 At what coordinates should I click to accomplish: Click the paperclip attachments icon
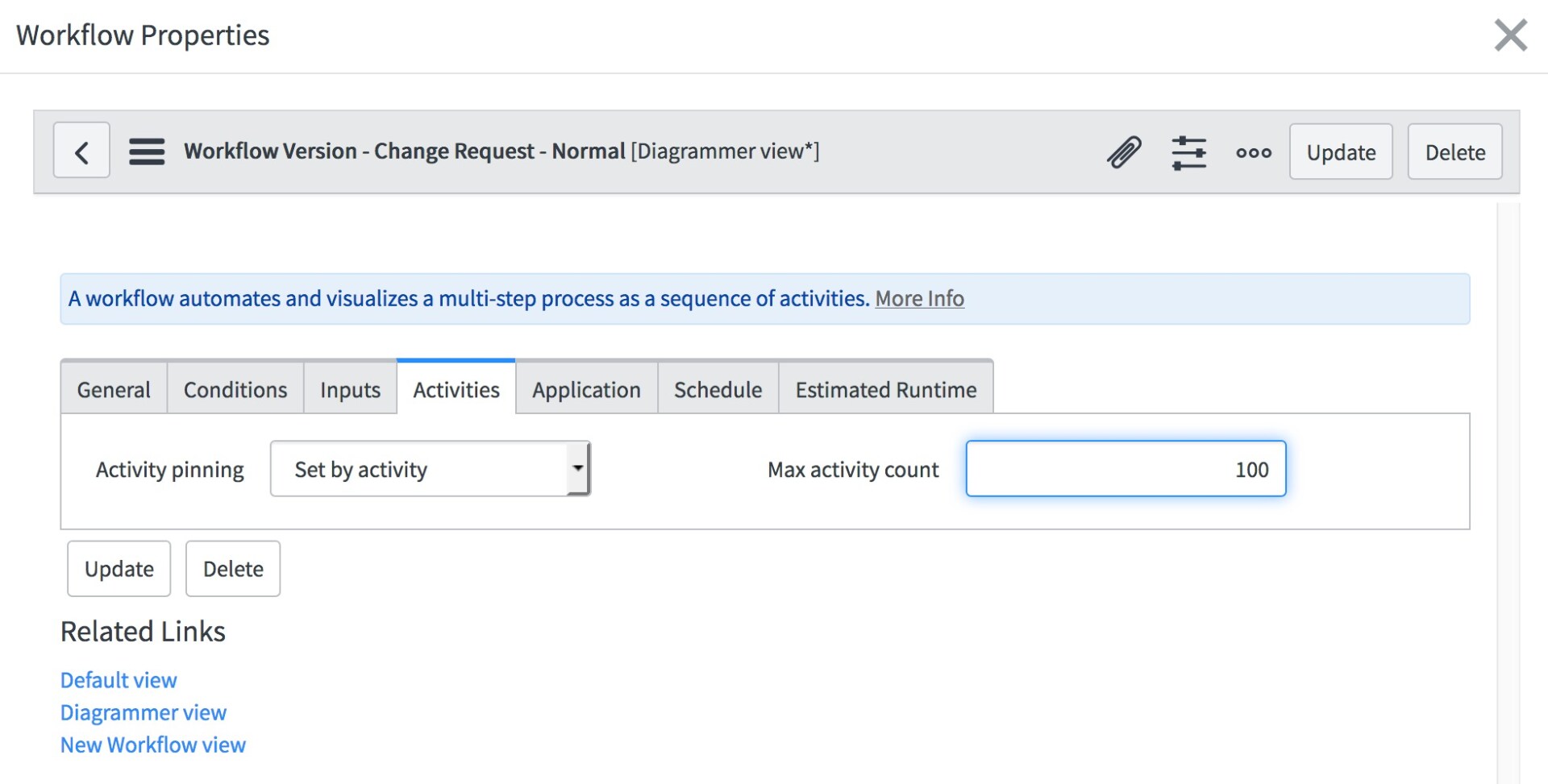(x=1124, y=151)
